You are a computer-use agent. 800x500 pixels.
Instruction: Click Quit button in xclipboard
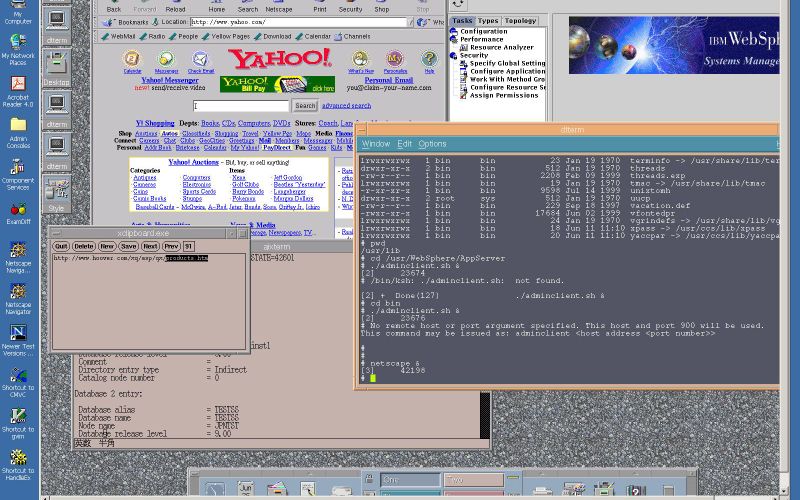coord(61,246)
